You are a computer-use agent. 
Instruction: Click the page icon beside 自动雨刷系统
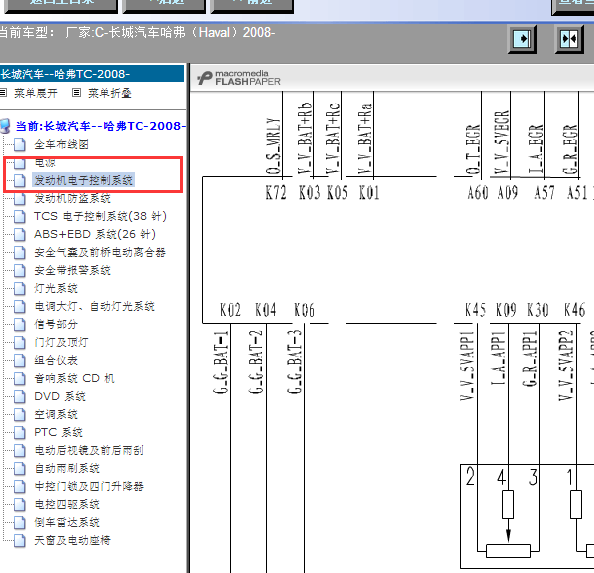click(20, 468)
